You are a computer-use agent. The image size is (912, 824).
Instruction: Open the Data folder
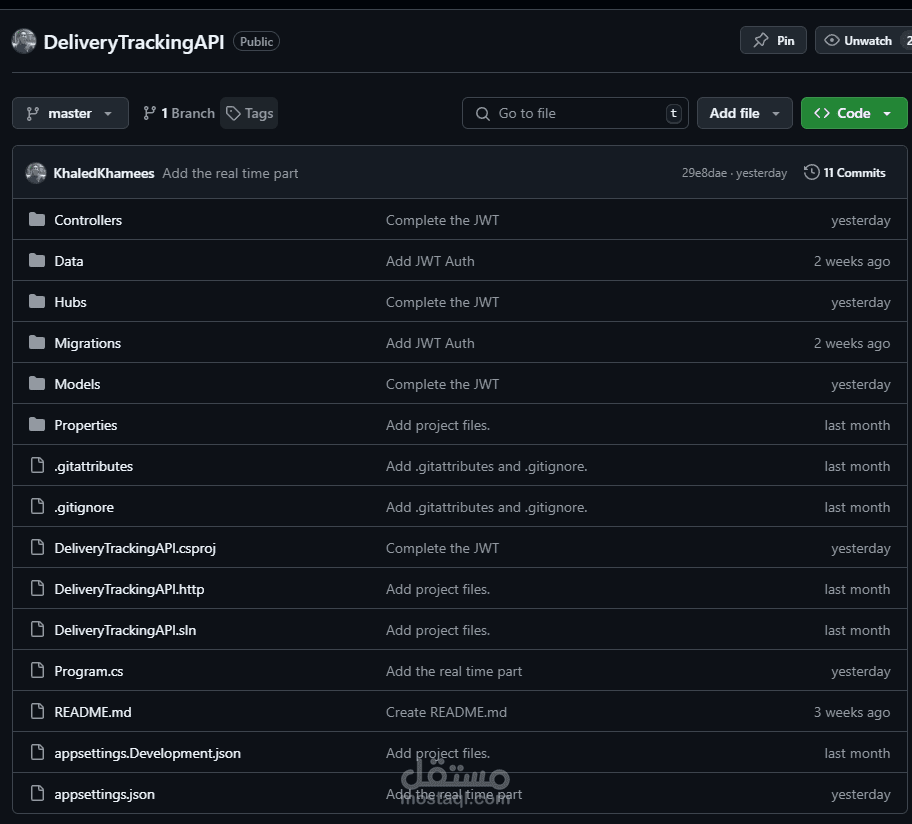69,261
